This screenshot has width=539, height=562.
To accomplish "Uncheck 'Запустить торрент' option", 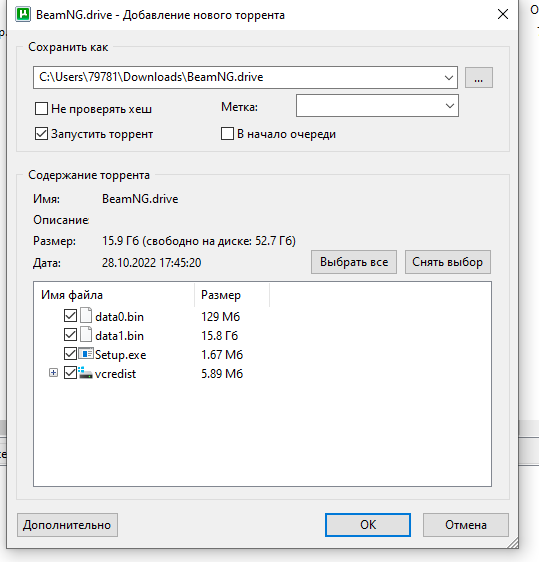I will point(42,134).
